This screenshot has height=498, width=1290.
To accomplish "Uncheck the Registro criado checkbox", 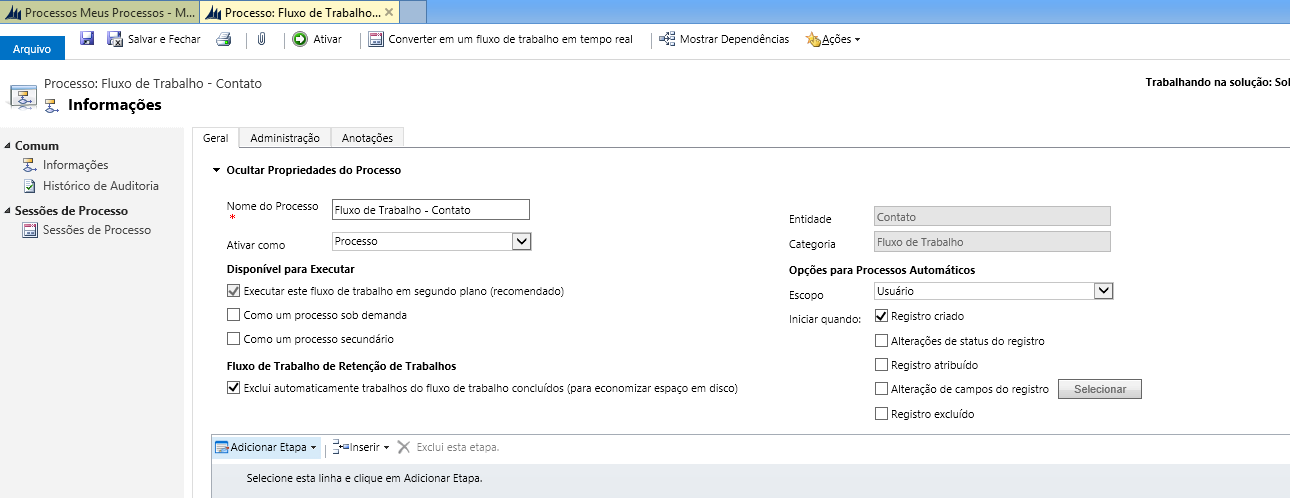I will 881,315.
